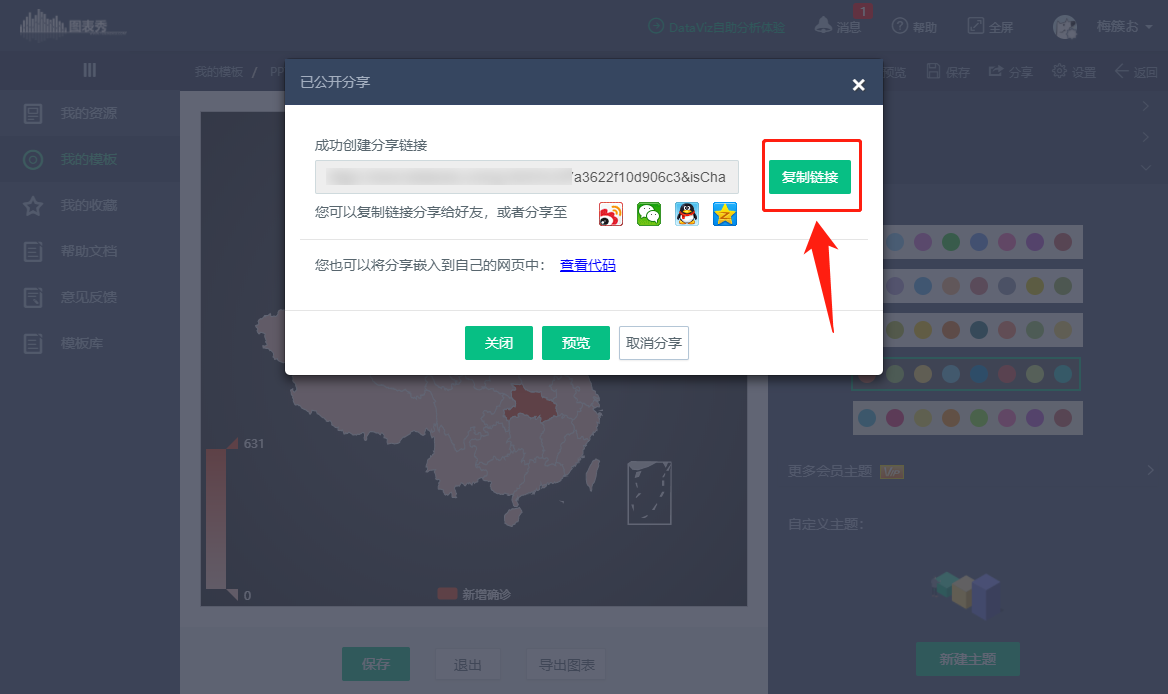Expand second right panel chevron

(x=1146, y=137)
